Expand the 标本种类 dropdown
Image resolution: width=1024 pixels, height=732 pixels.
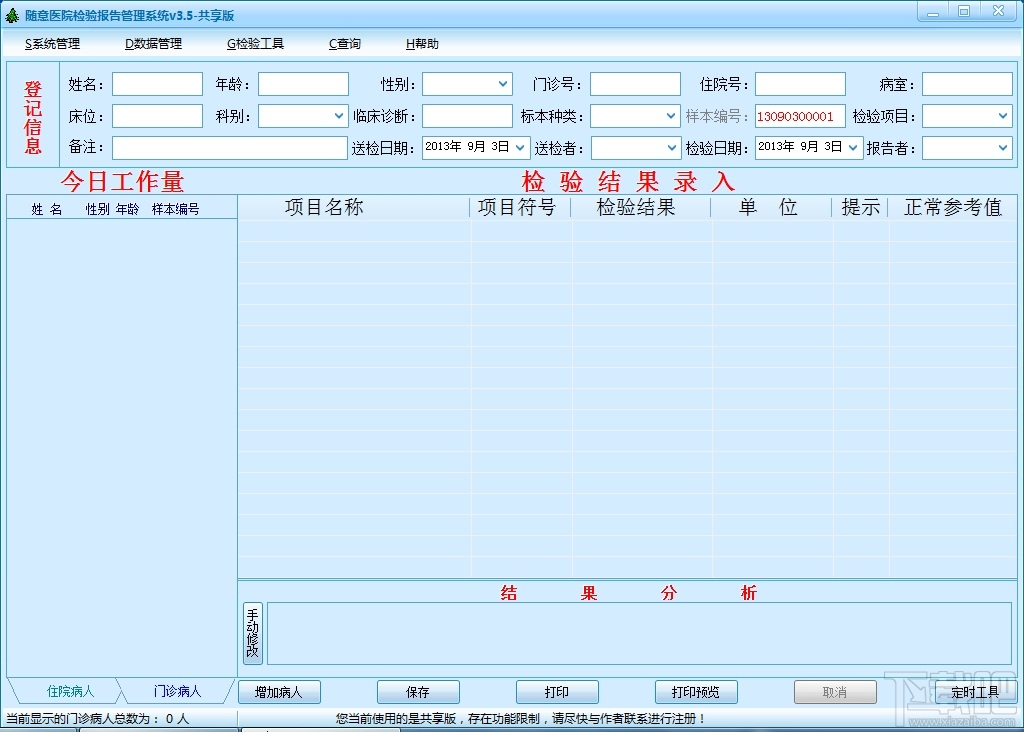coord(671,116)
